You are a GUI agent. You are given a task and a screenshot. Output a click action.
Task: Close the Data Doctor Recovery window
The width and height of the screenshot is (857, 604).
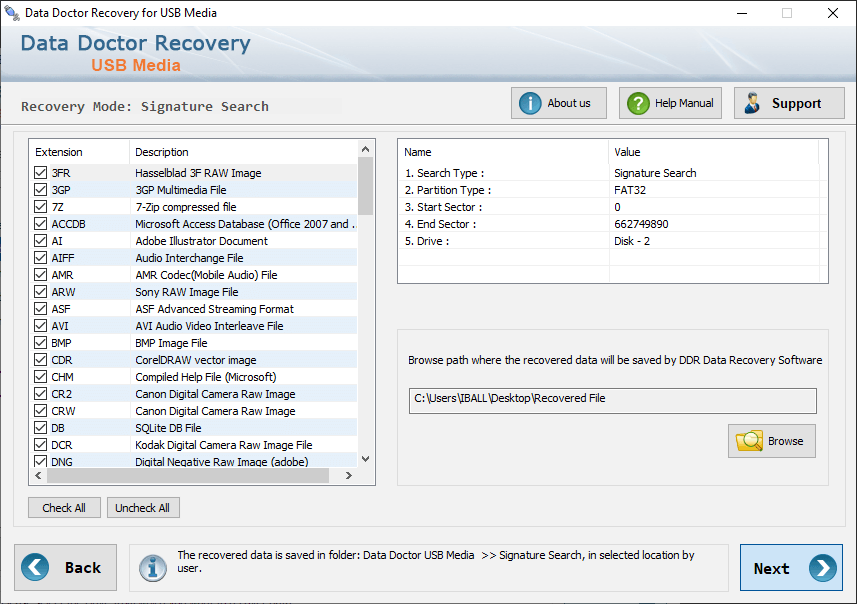coord(832,13)
